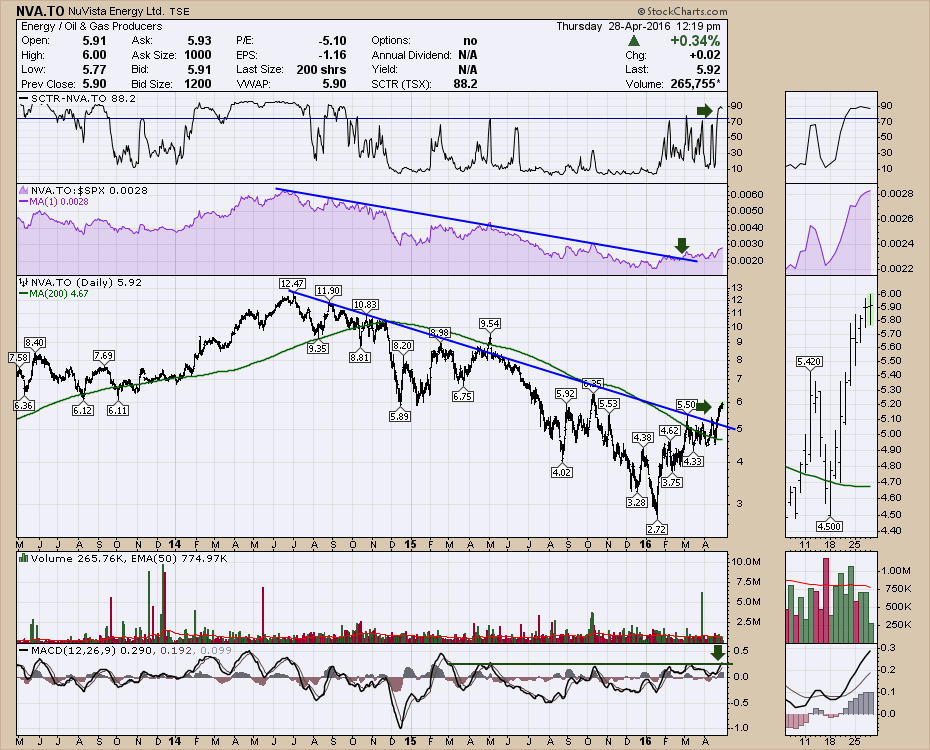930x750 pixels.
Task: Click the area-chart icon beside NVA.TO:$SPX
Action: pos(24,190)
